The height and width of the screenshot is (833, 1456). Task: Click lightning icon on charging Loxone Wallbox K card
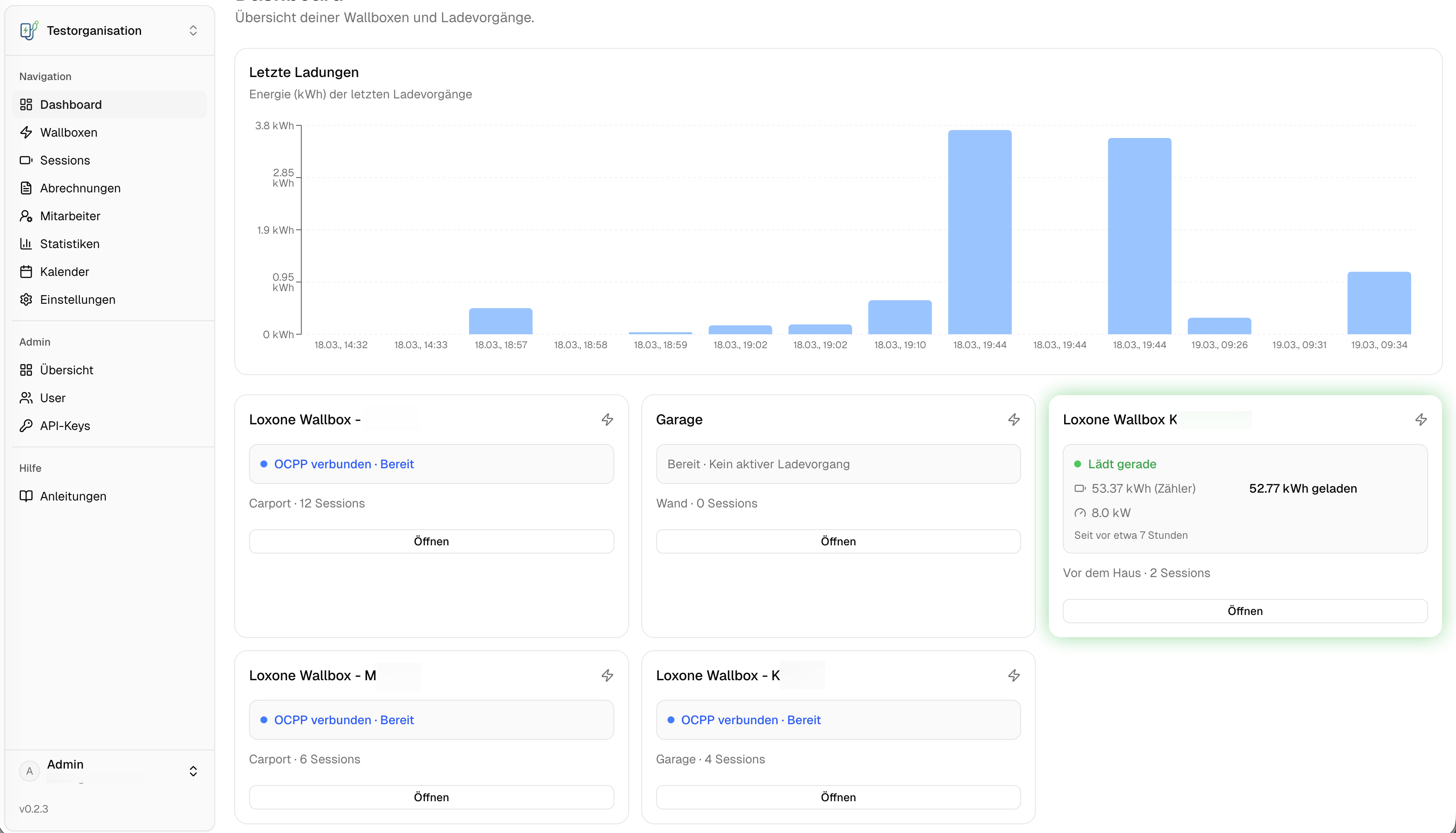pyautogui.click(x=1421, y=420)
